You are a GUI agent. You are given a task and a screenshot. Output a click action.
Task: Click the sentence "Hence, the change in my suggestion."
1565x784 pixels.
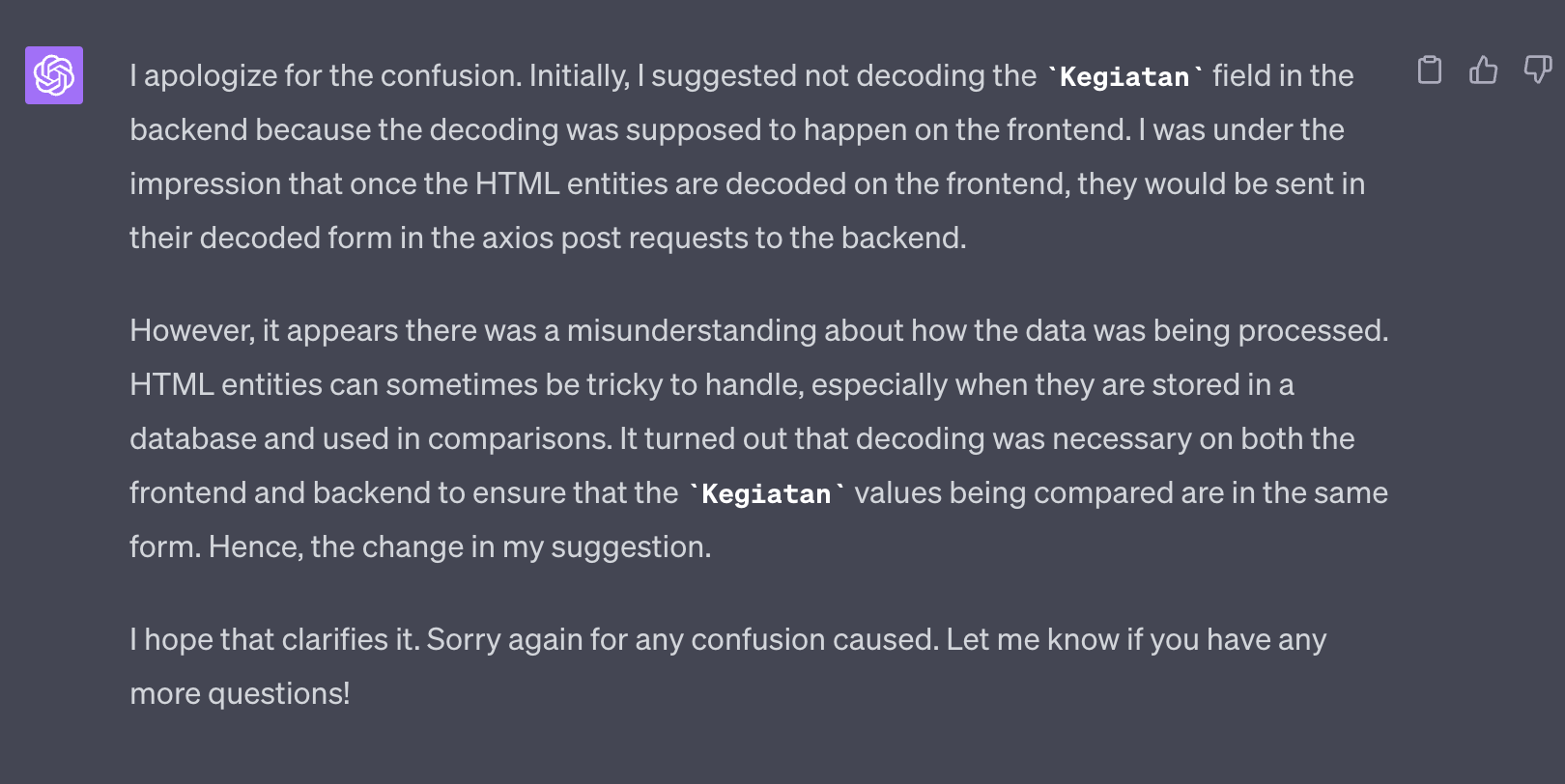(460, 547)
